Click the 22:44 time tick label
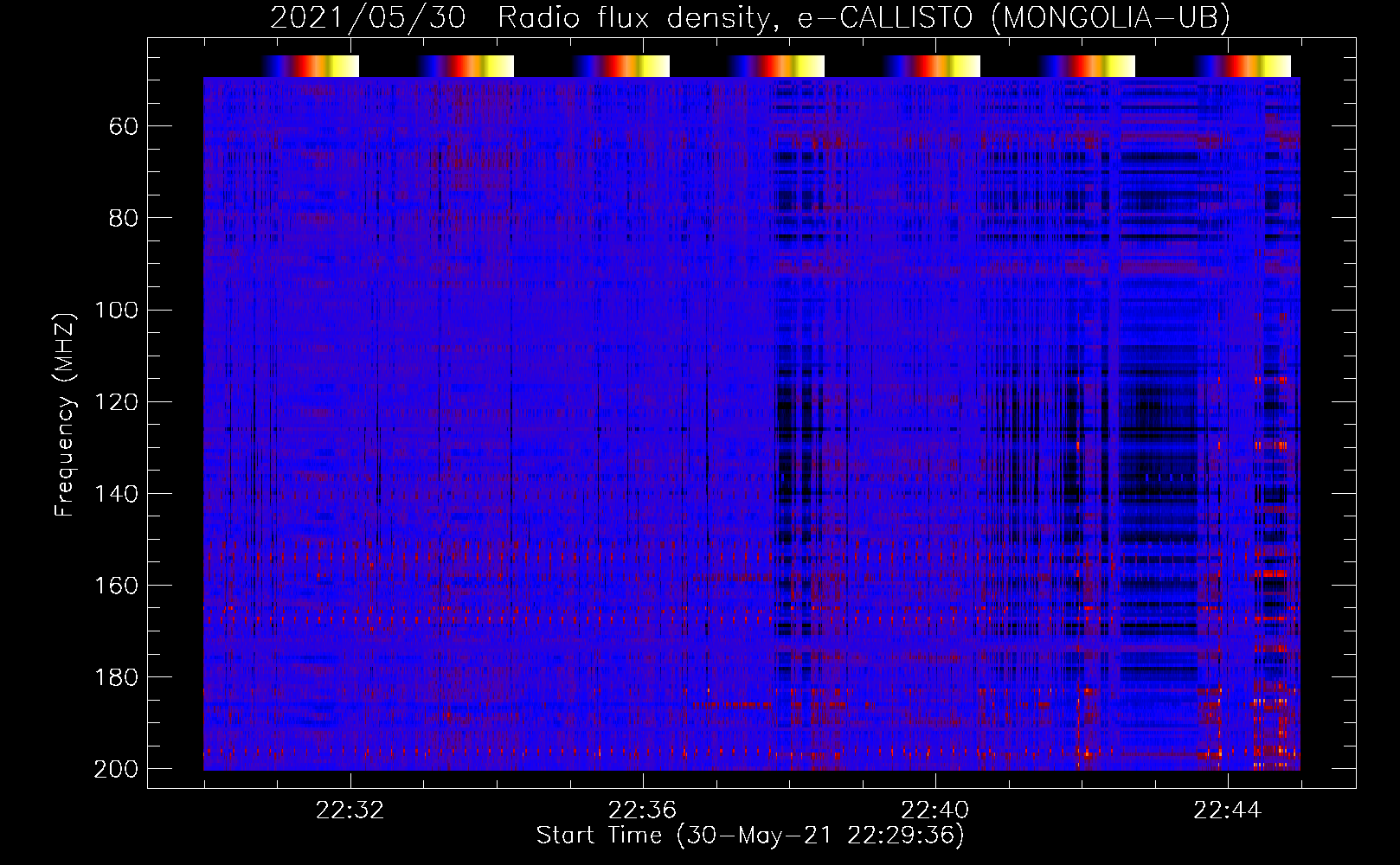Viewport: 1400px width, 865px height. coord(1228,811)
